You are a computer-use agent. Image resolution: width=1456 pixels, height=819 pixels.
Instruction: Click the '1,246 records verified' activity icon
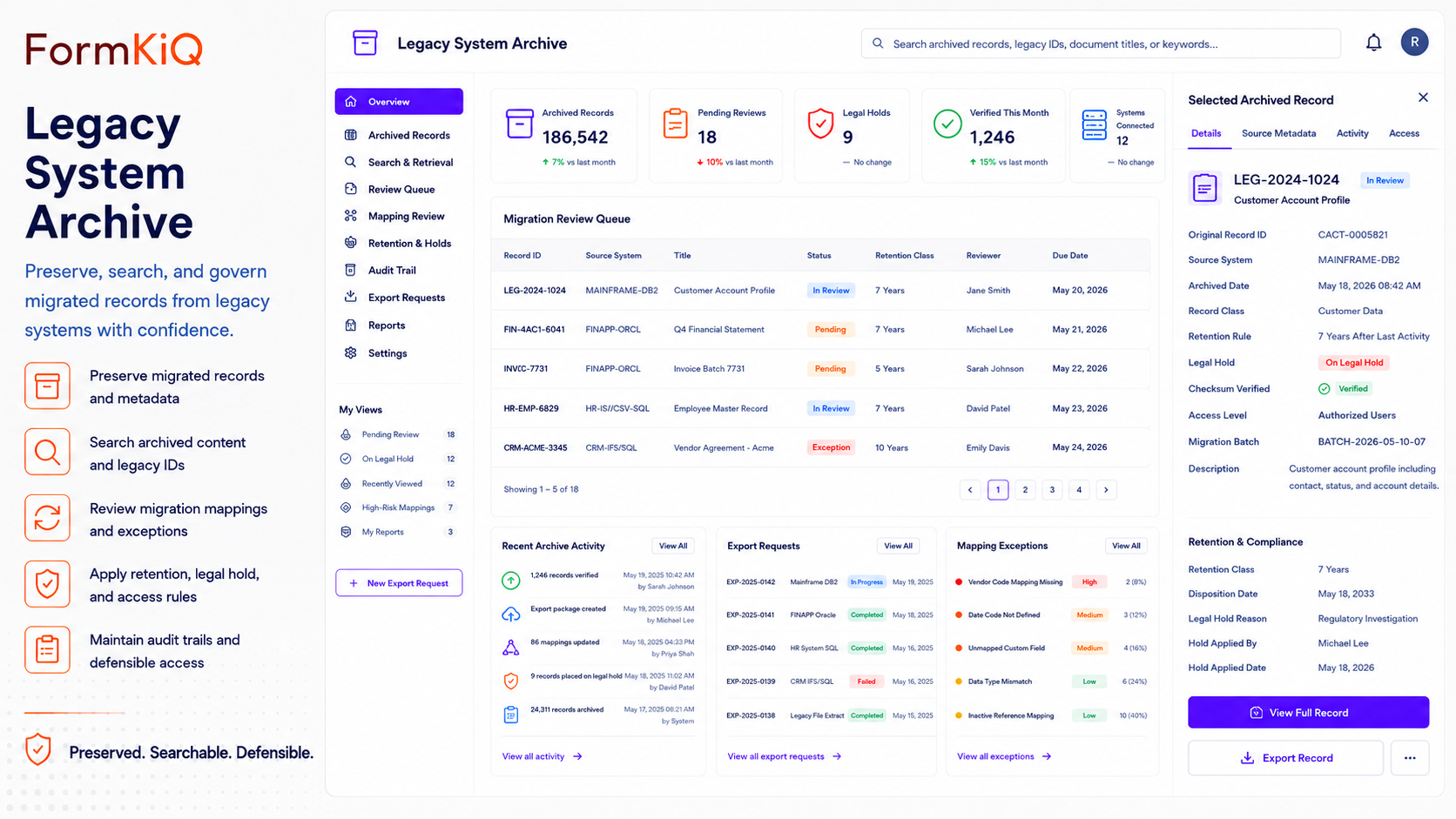tap(511, 580)
